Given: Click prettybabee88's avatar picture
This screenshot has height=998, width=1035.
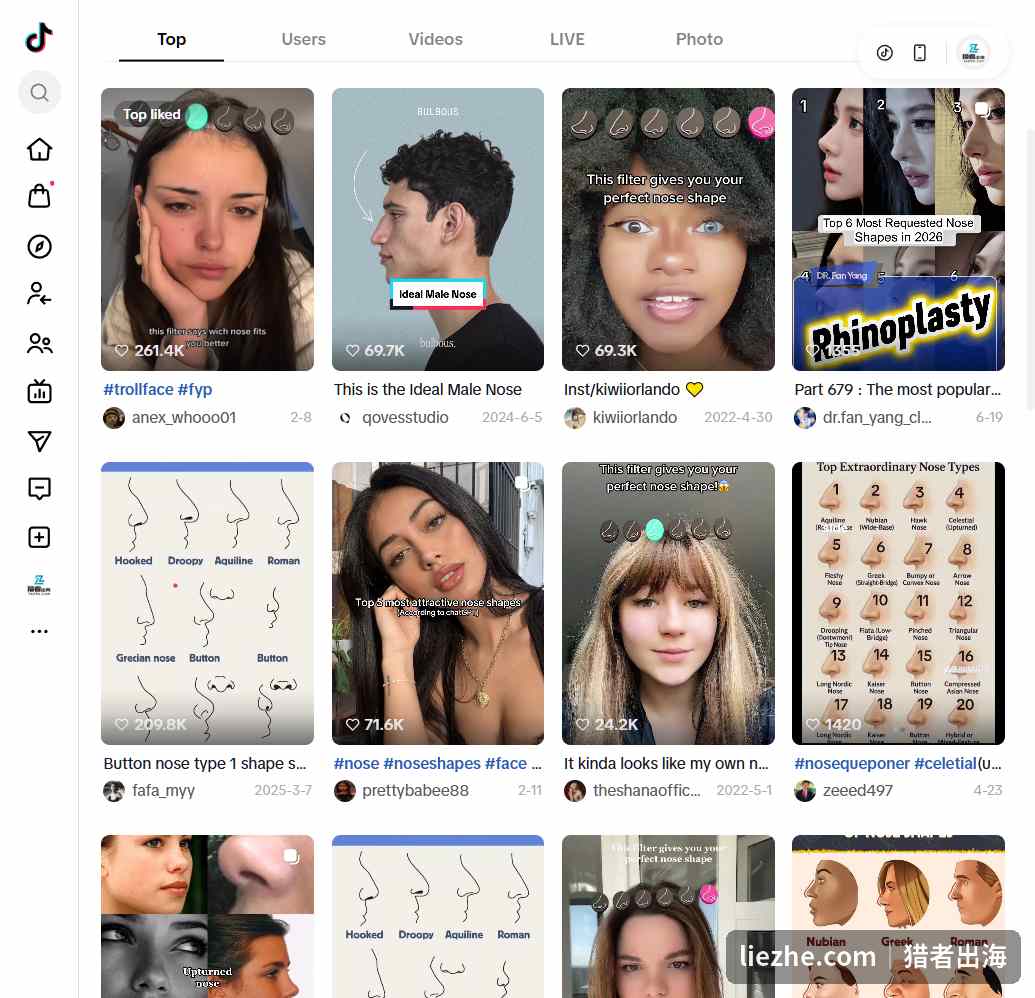Looking at the screenshot, I should (x=345, y=791).
